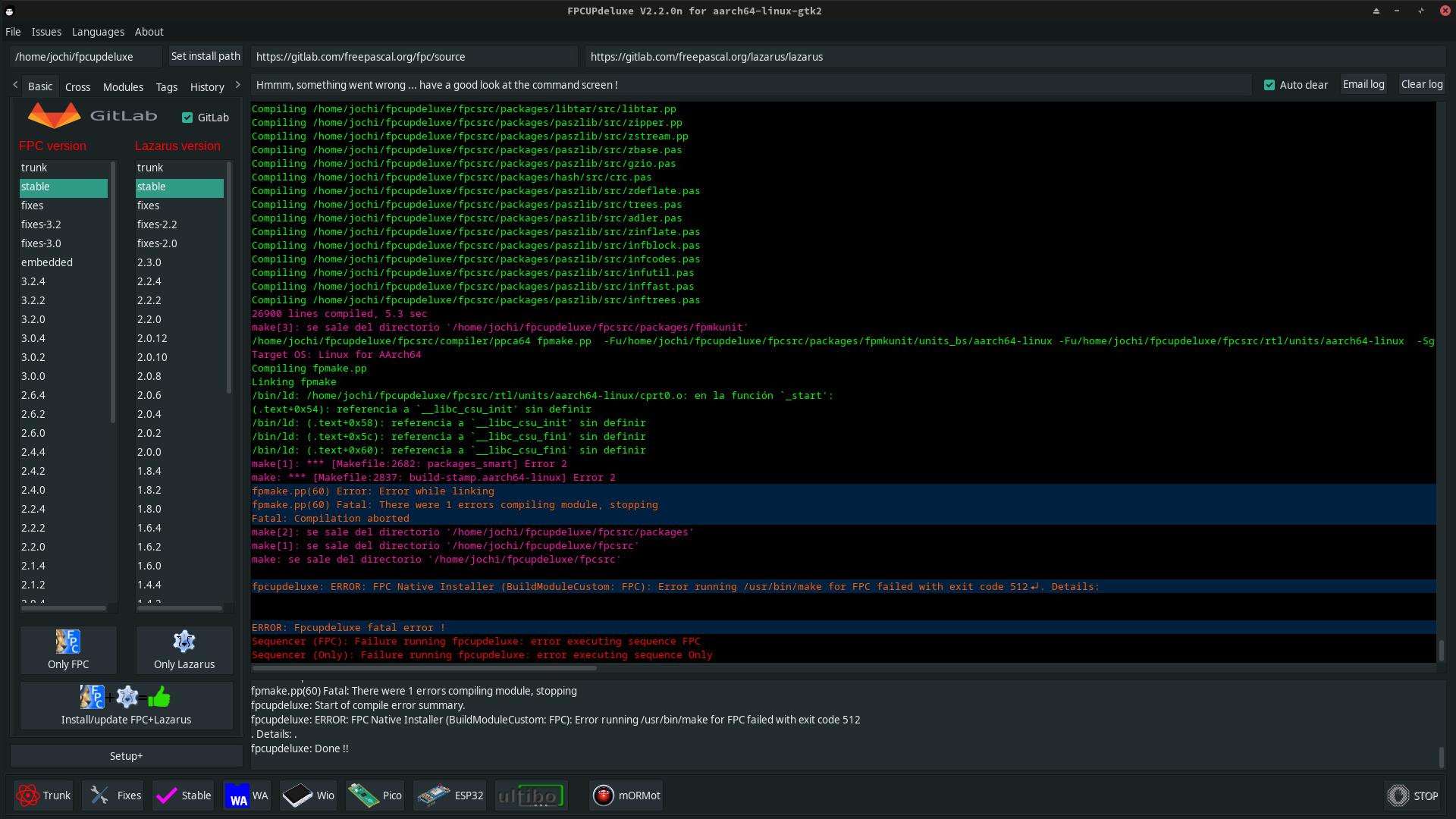1456x819 pixels.
Task: Click the Lazarus source URL field
Action: pos(1015,57)
